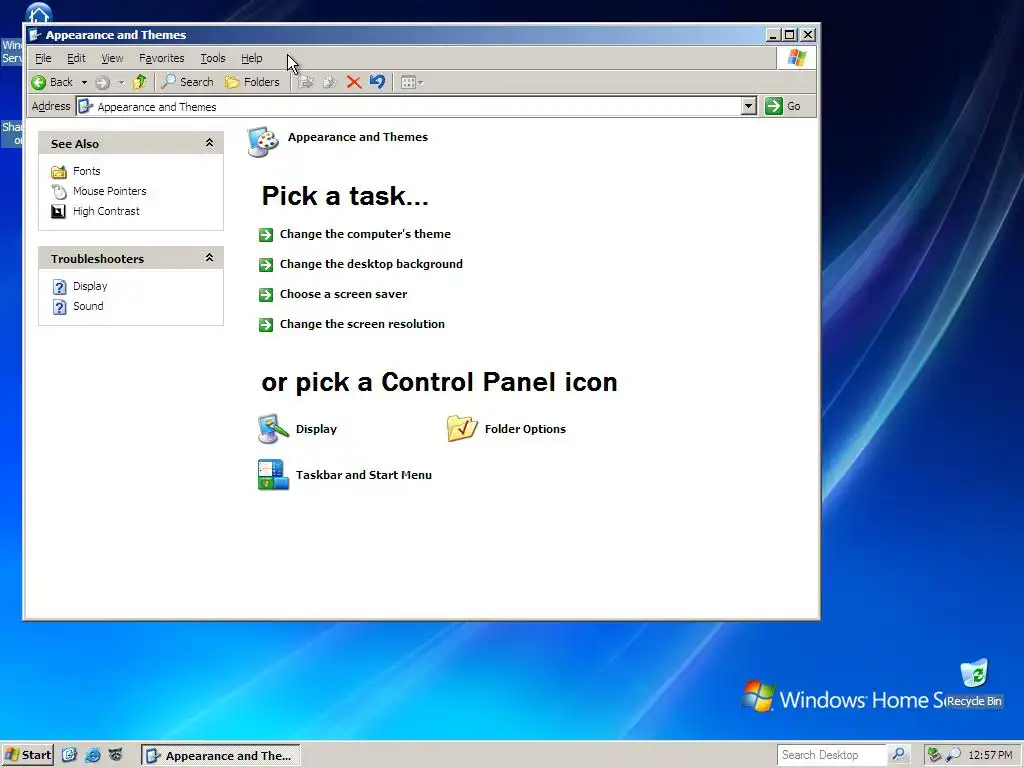This screenshot has width=1024, height=768.
Task: Click the Move To toolbar icon
Action: point(306,82)
